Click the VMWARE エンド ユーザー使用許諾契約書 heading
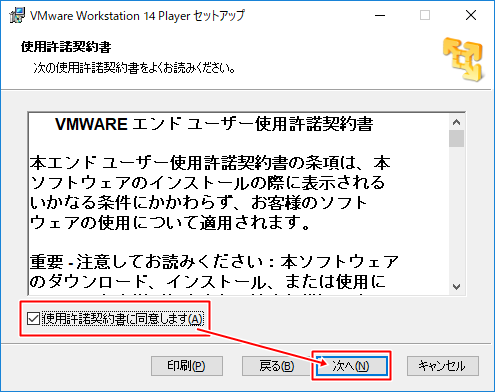The width and height of the screenshot is (495, 392). tap(214, 124)
